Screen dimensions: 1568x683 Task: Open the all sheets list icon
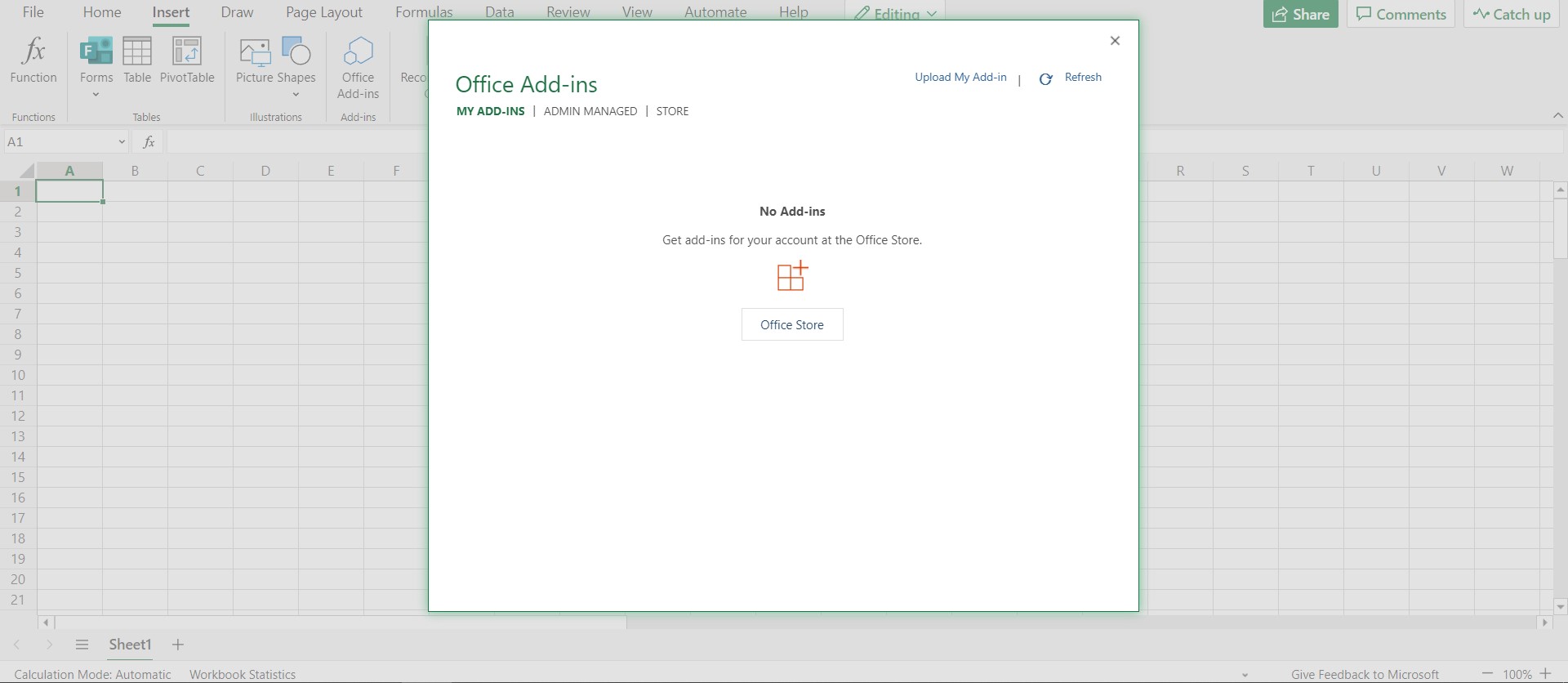[82, 645]
